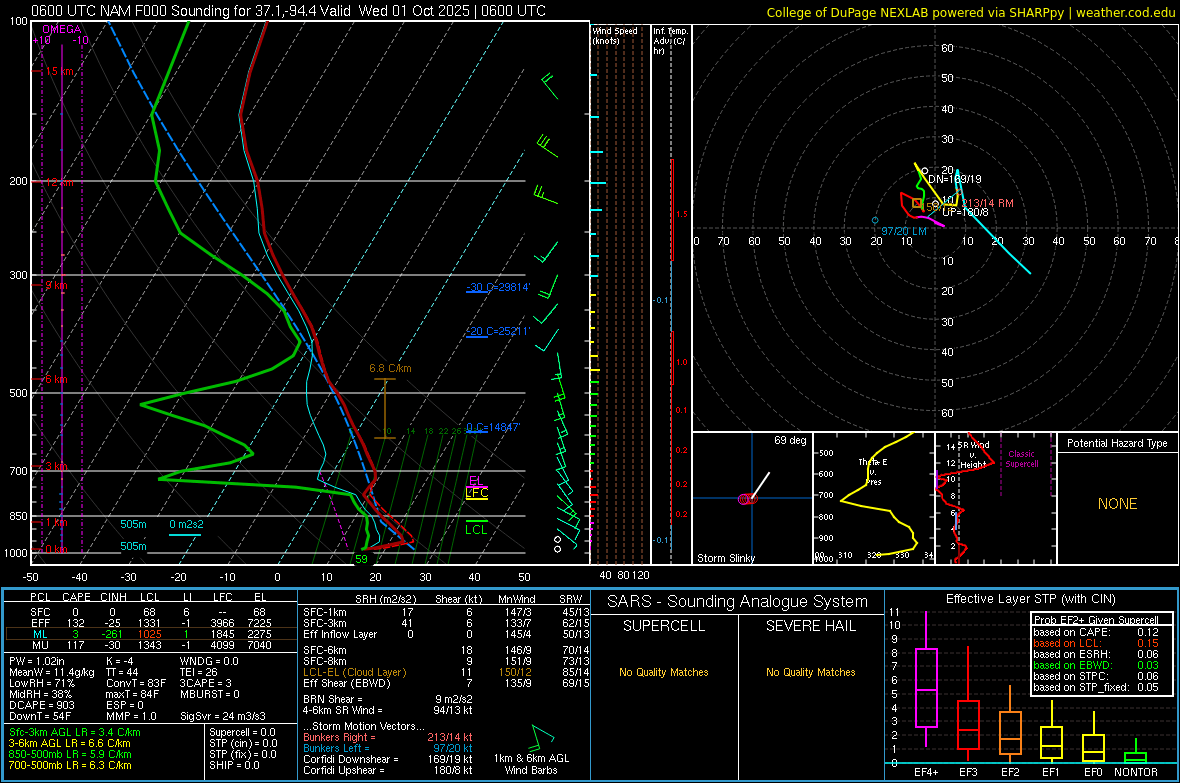Image resolution: width=1180 pixels, height=783 pixels.
Task: Click the Eff Inflow Layer row
Action: (445, 635)
